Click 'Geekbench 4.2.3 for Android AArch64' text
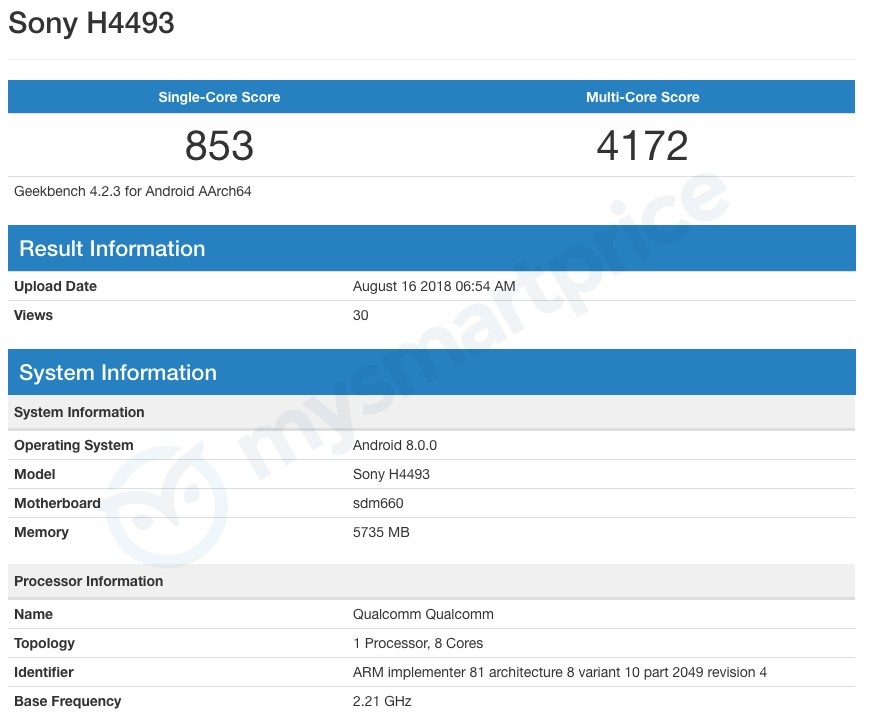Image resolution: width=876 pixels, height=720 pixels. pos(132,192)
